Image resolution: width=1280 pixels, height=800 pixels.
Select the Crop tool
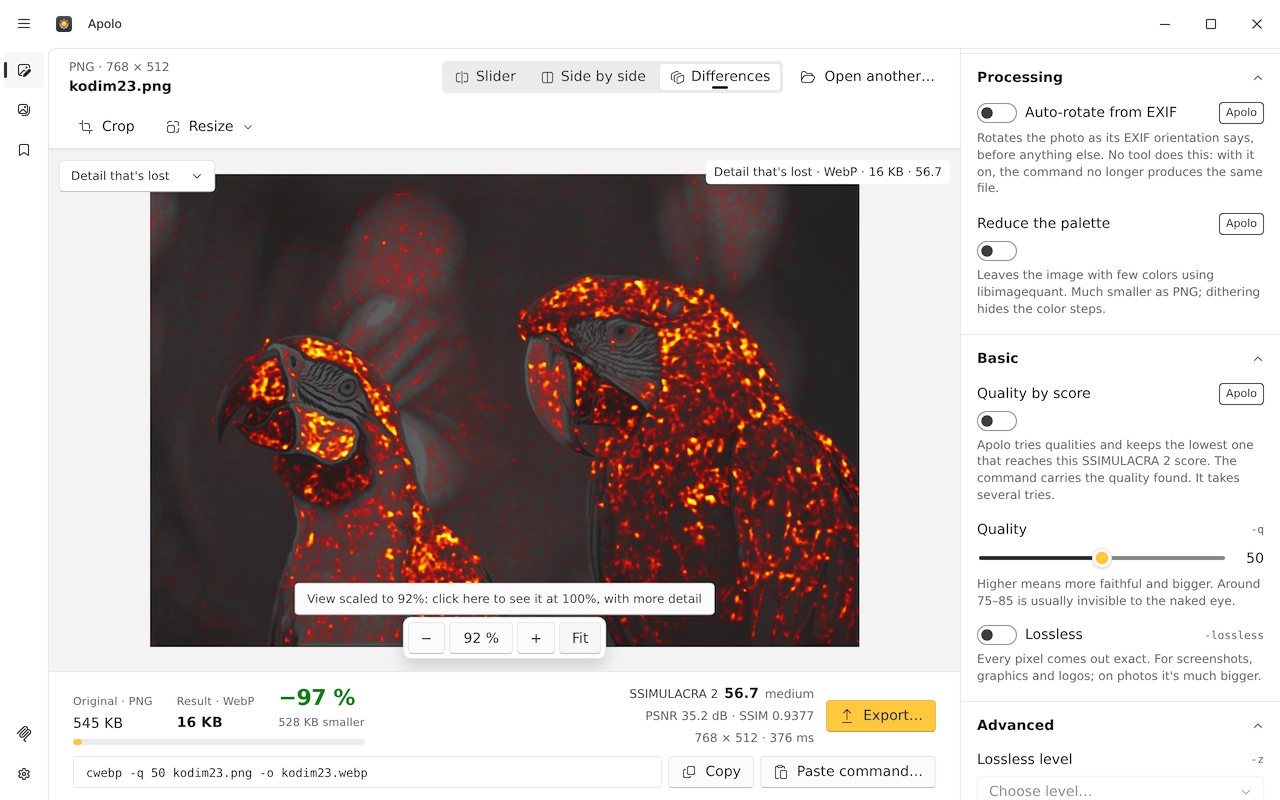pos(106,126)
